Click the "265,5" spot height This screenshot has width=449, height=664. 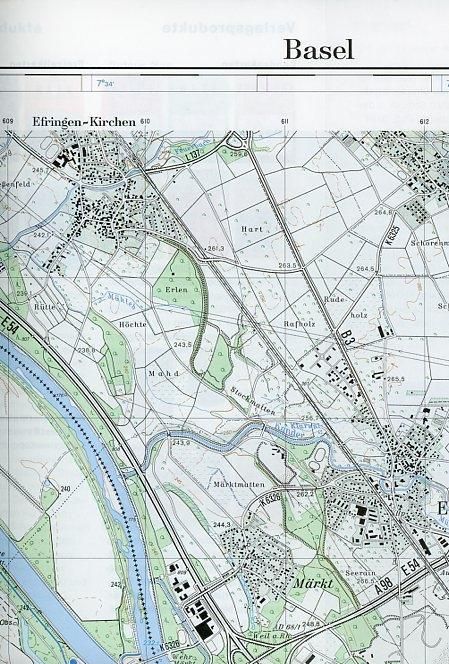pos(395,379)
